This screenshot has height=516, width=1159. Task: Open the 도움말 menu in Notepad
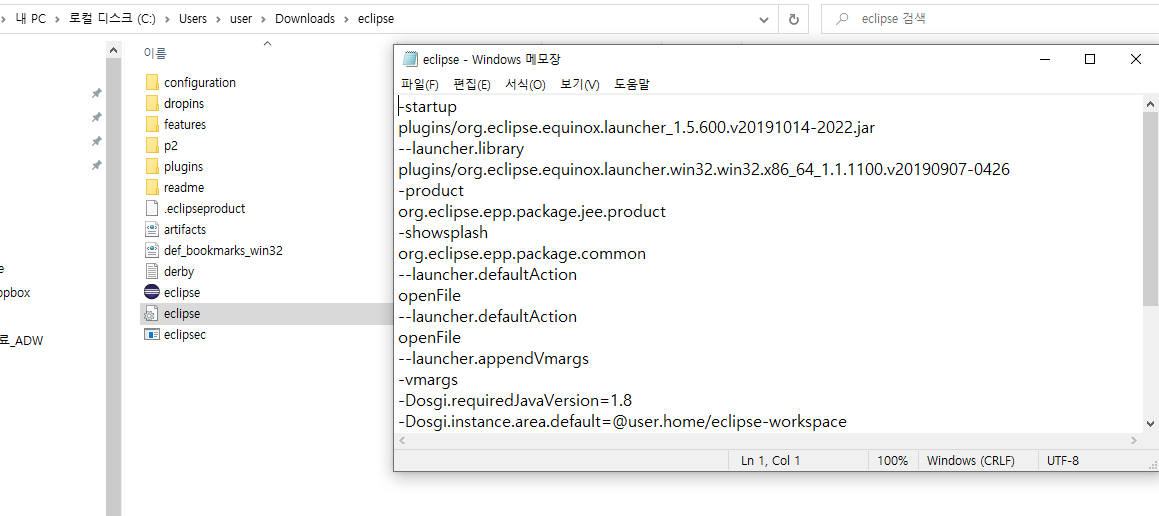[x=632, y=84]
